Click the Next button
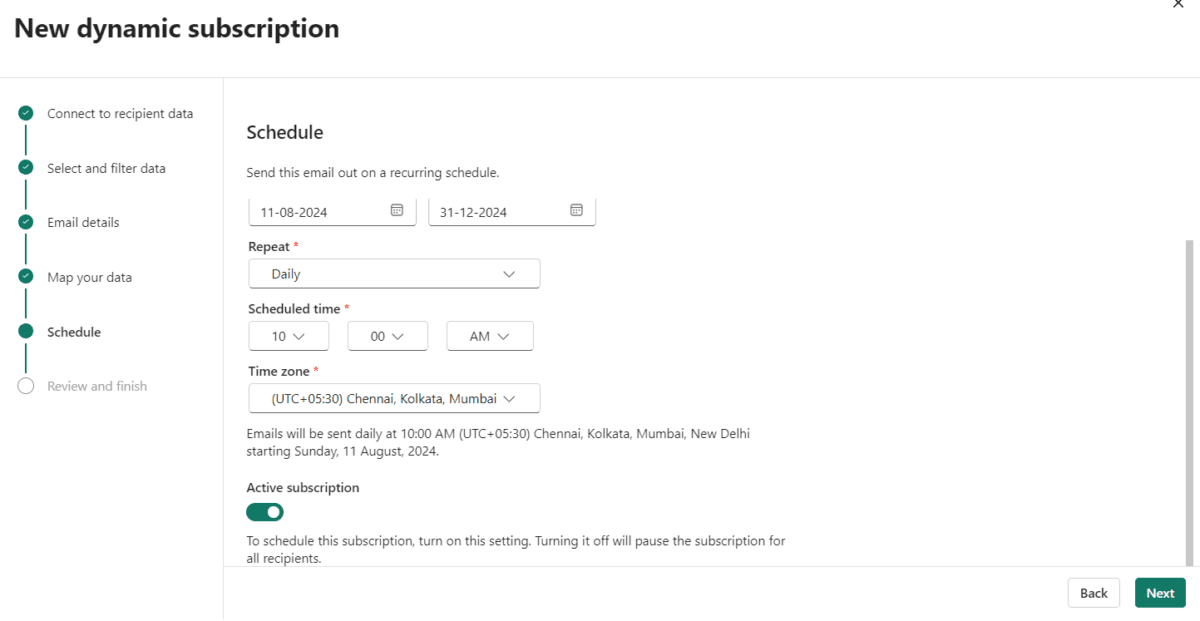The image size is (1200, 621). point(1159,592)
